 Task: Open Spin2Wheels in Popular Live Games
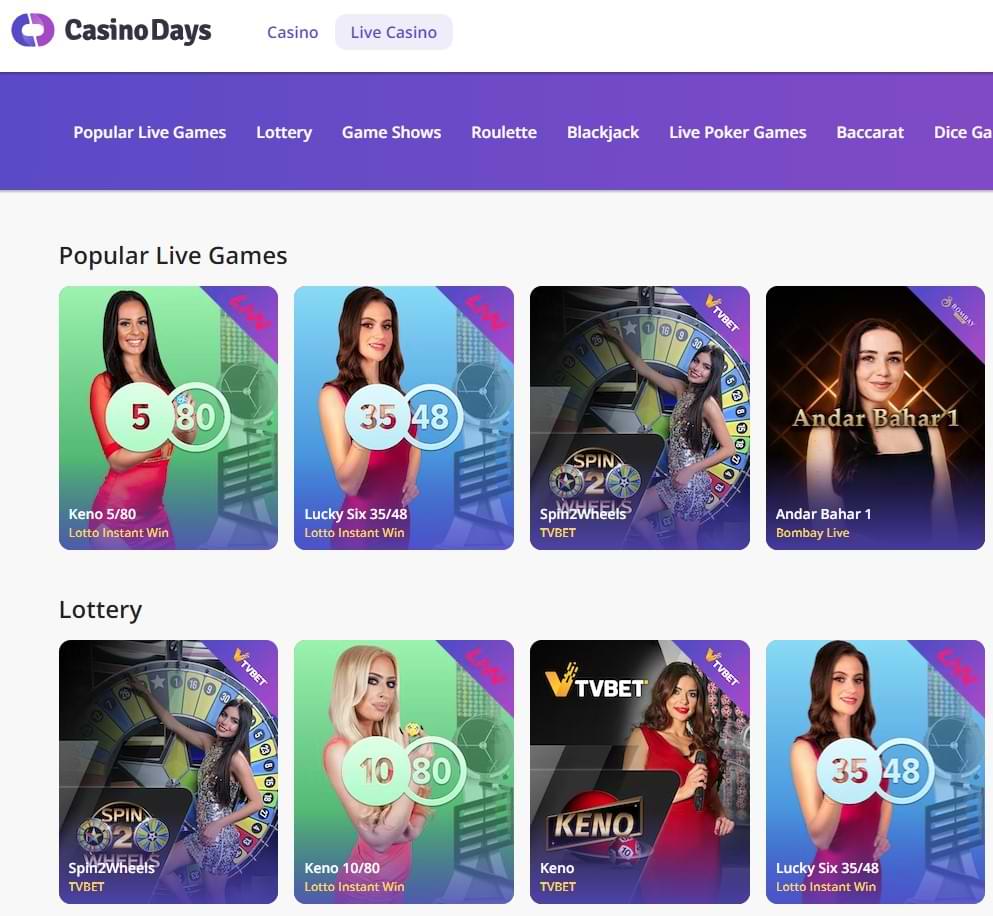pos(640,418)
